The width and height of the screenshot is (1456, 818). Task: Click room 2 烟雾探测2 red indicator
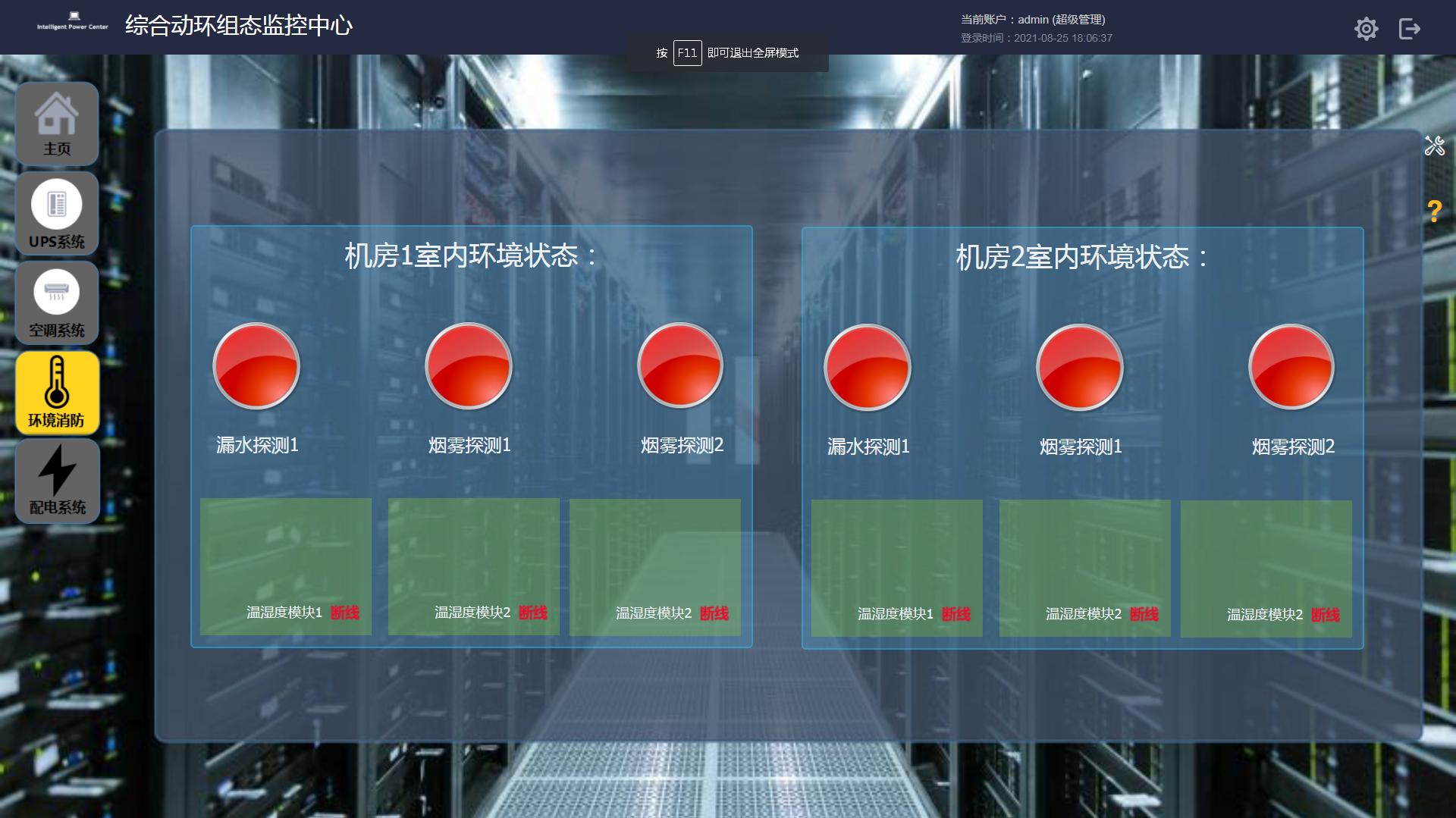click(1291, 368)
